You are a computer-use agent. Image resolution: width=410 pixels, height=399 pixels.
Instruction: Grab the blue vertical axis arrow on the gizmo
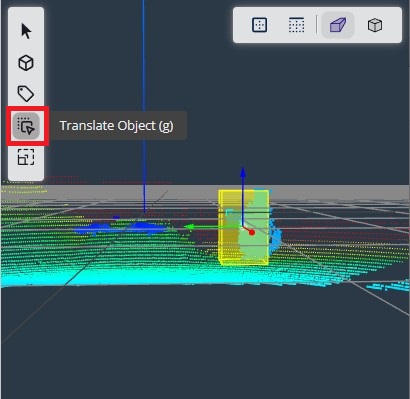pos(243,173)
